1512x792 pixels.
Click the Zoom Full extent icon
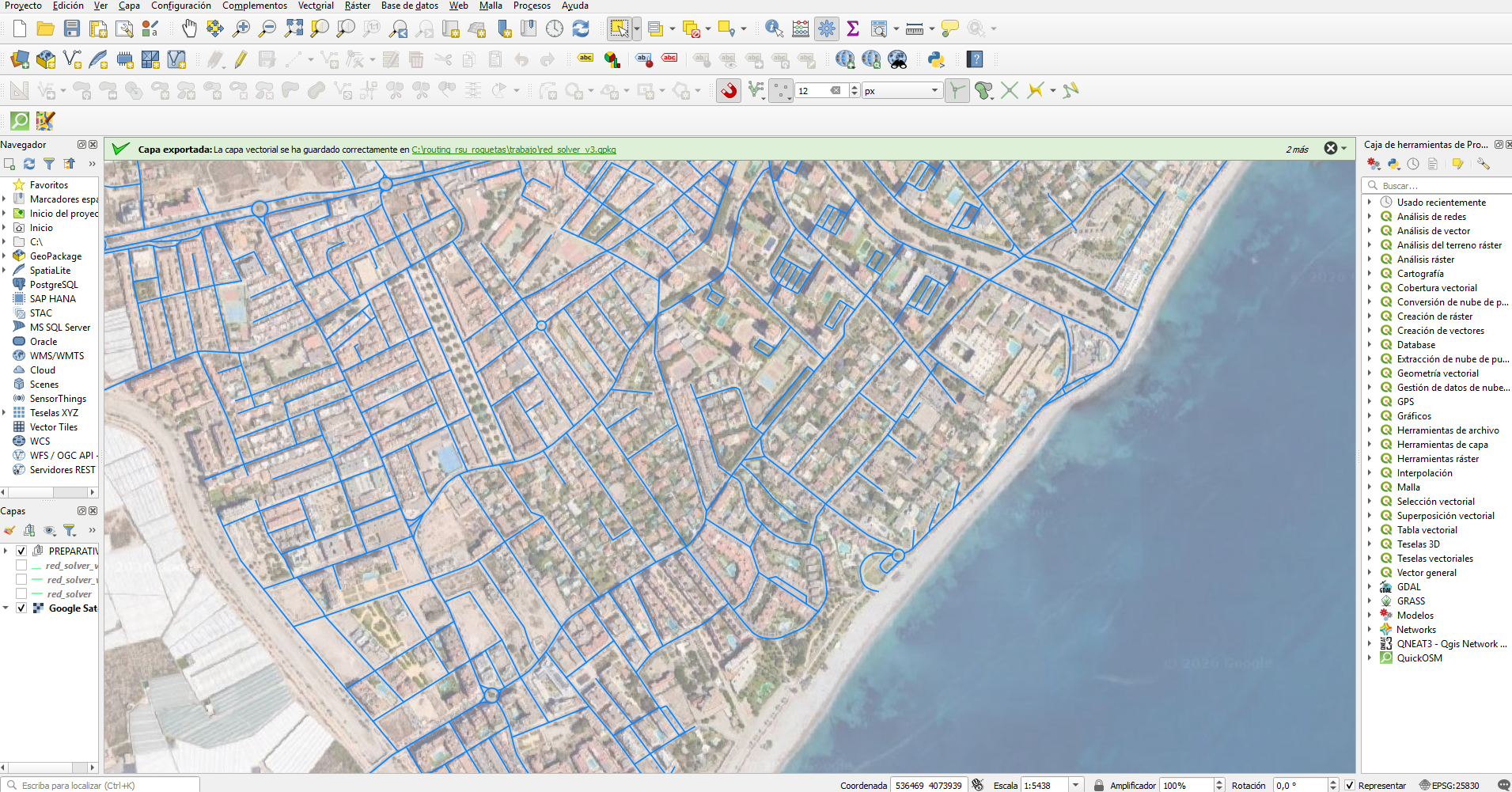coord(294,29)
